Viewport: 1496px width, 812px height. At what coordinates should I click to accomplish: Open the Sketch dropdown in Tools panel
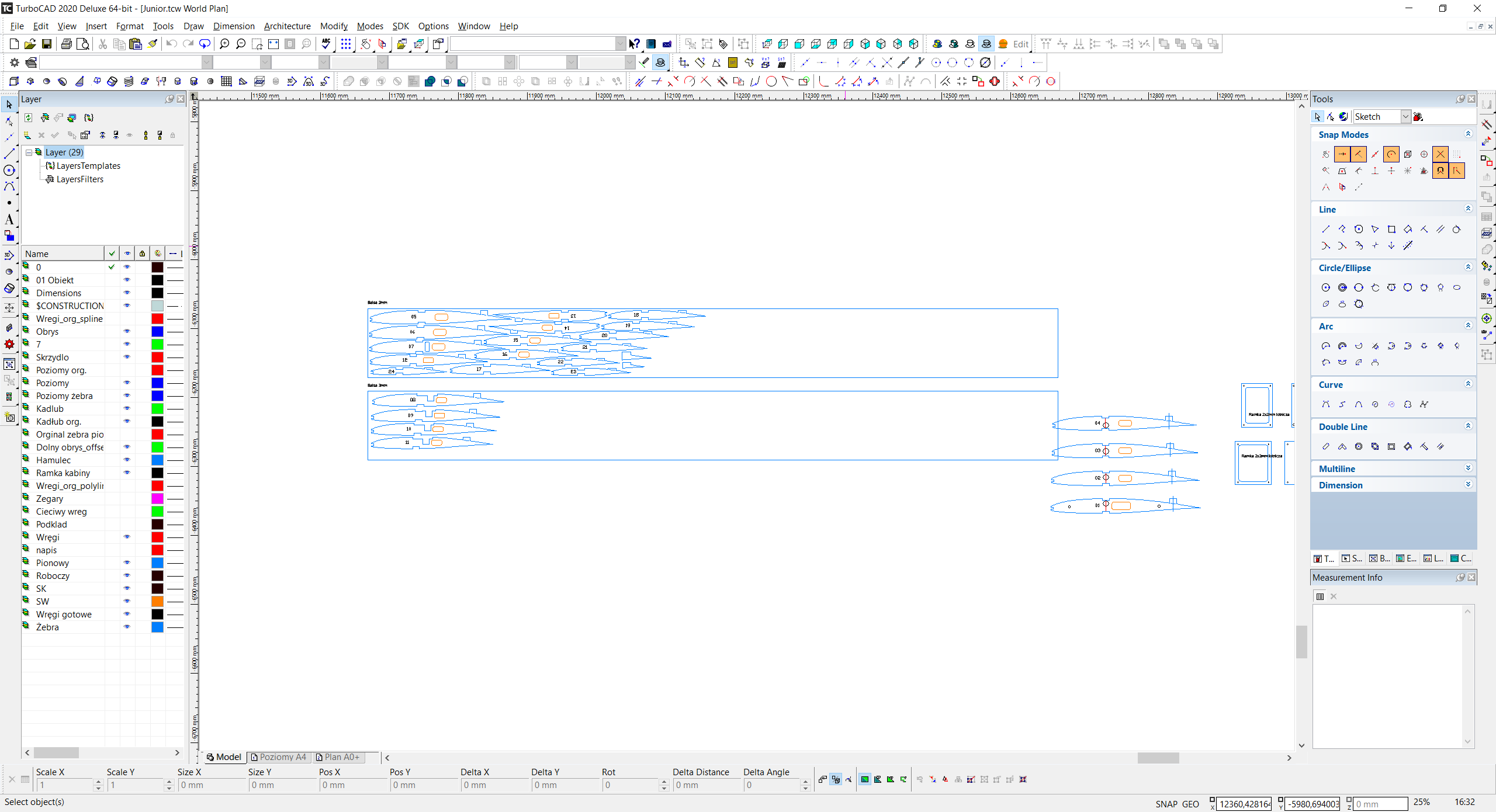pyautogui.click(x=1405, y=117)
